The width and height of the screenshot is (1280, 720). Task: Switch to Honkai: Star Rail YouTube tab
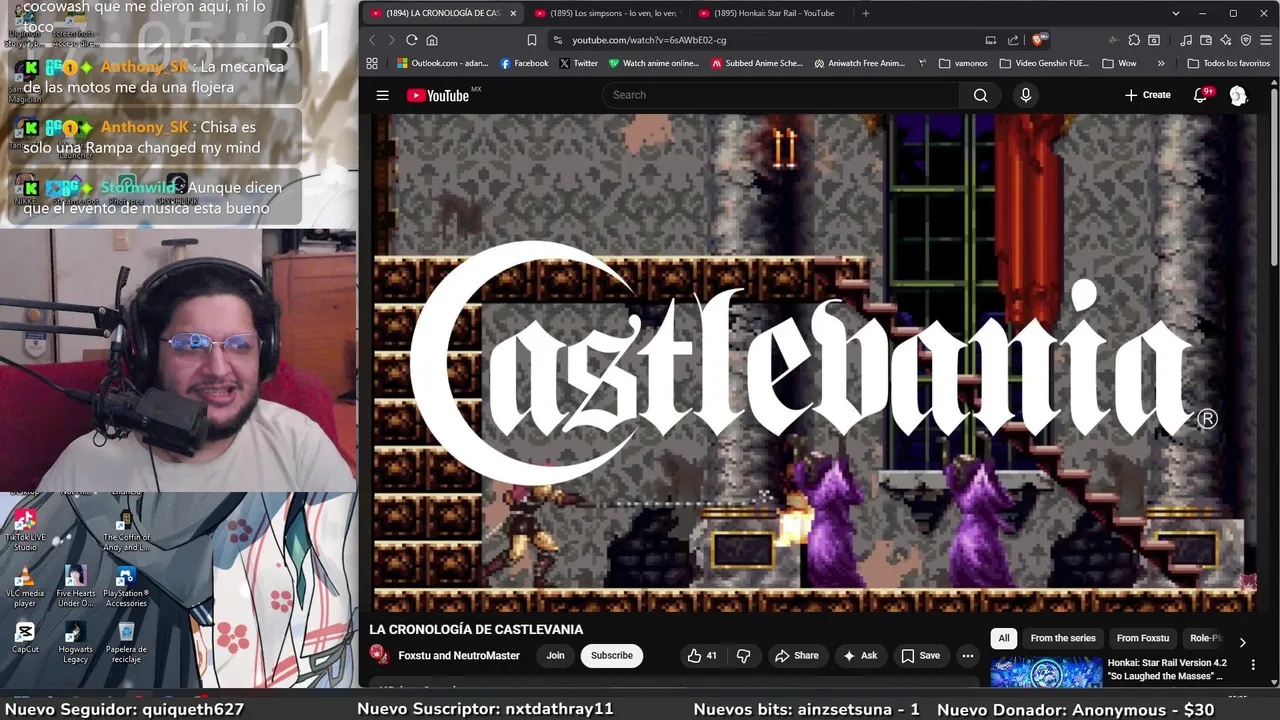point(770,13)
